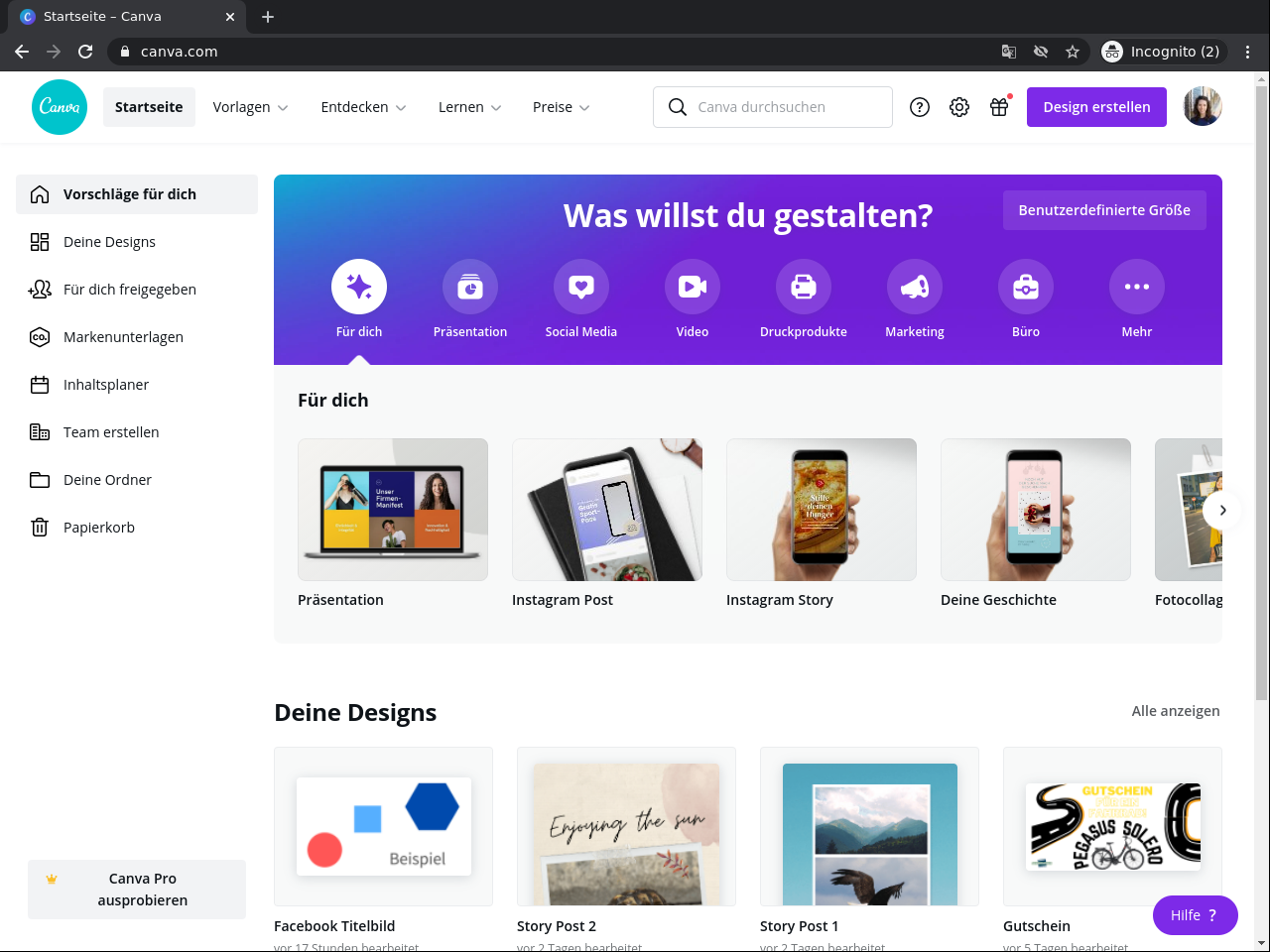Click the Facebook Titelbild design title
This screenshot has width=1270, height=952.
pyautogui.click(x=334, y=926)
